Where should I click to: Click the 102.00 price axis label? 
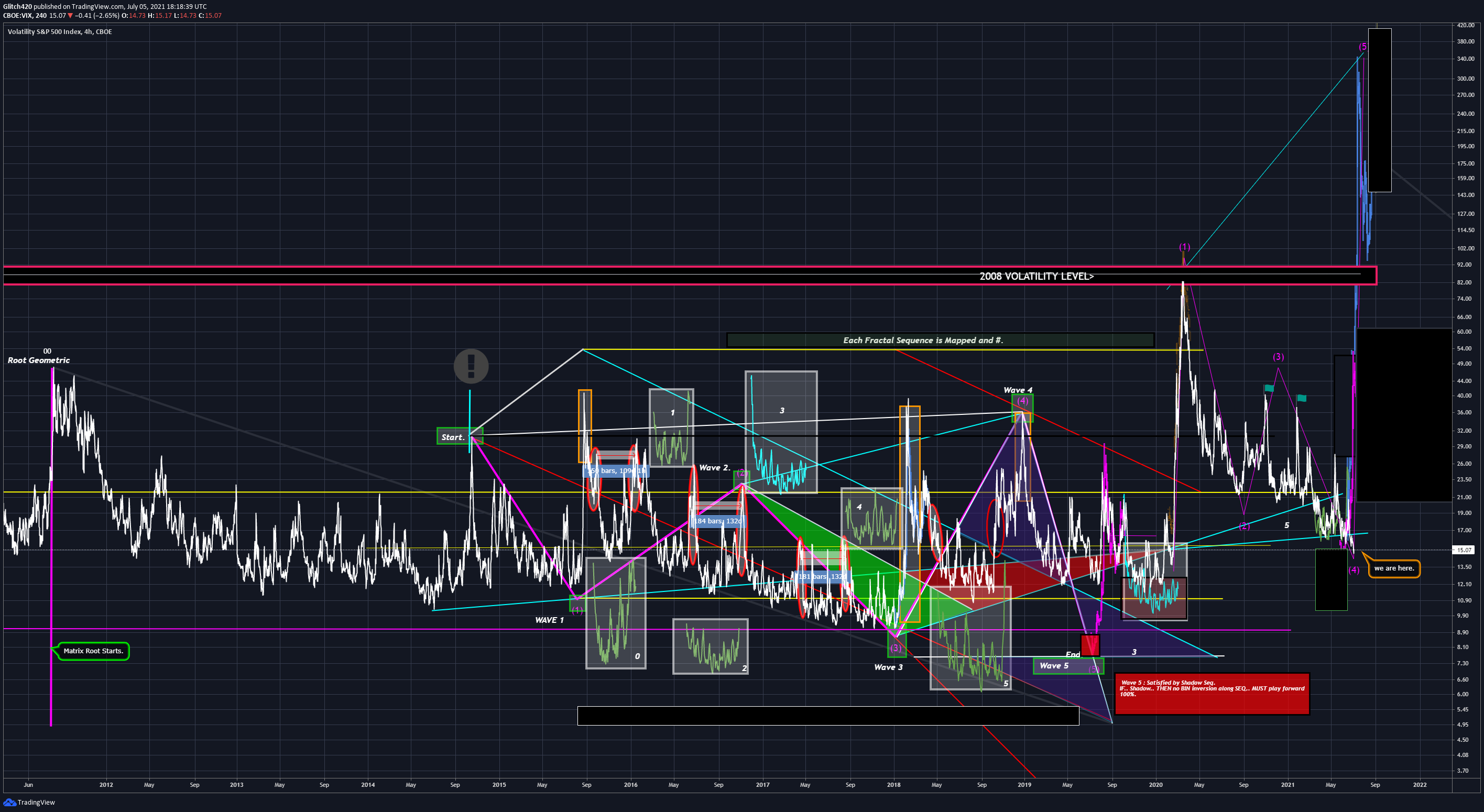(x=1466, y=248)
